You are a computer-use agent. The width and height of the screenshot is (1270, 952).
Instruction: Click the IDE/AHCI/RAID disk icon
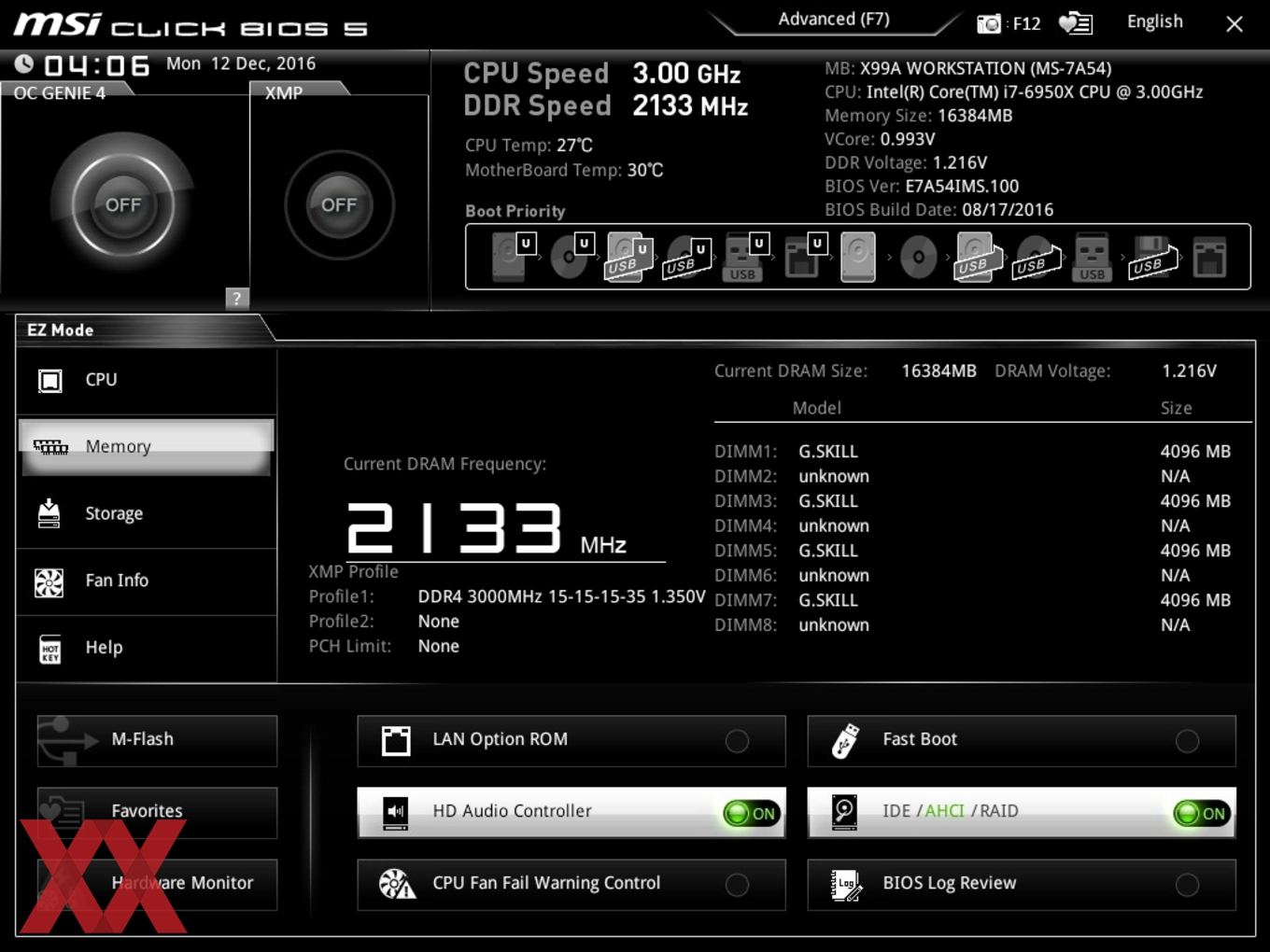[845, 812]
